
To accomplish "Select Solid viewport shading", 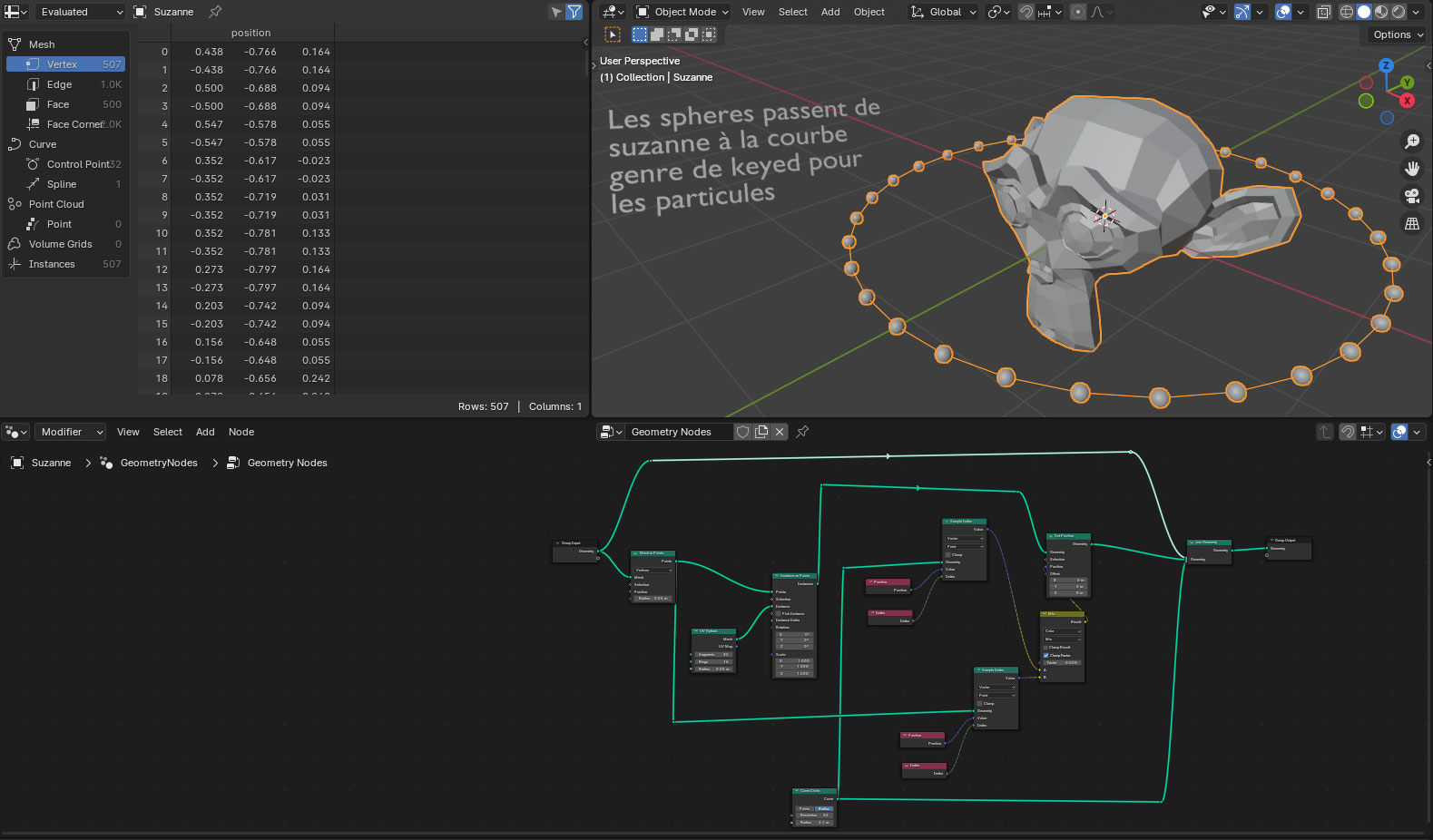I will (1364, 12).
